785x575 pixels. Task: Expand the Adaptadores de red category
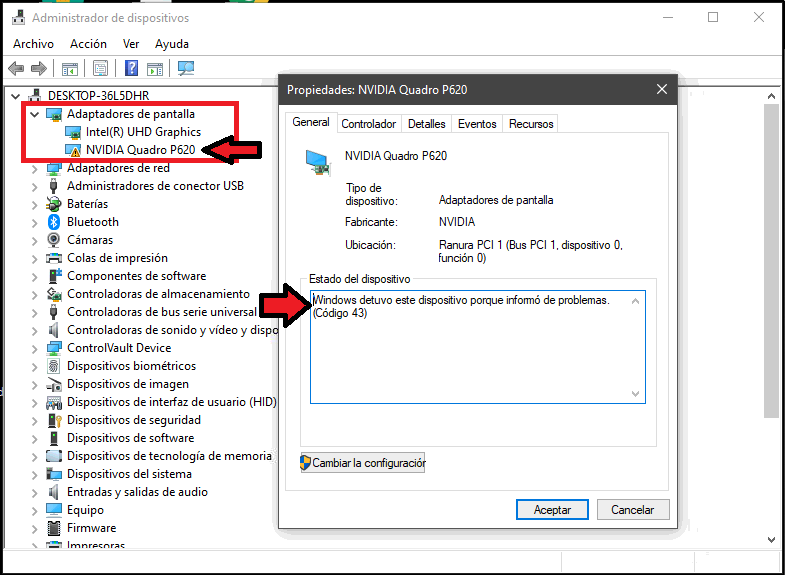(35, 169)
